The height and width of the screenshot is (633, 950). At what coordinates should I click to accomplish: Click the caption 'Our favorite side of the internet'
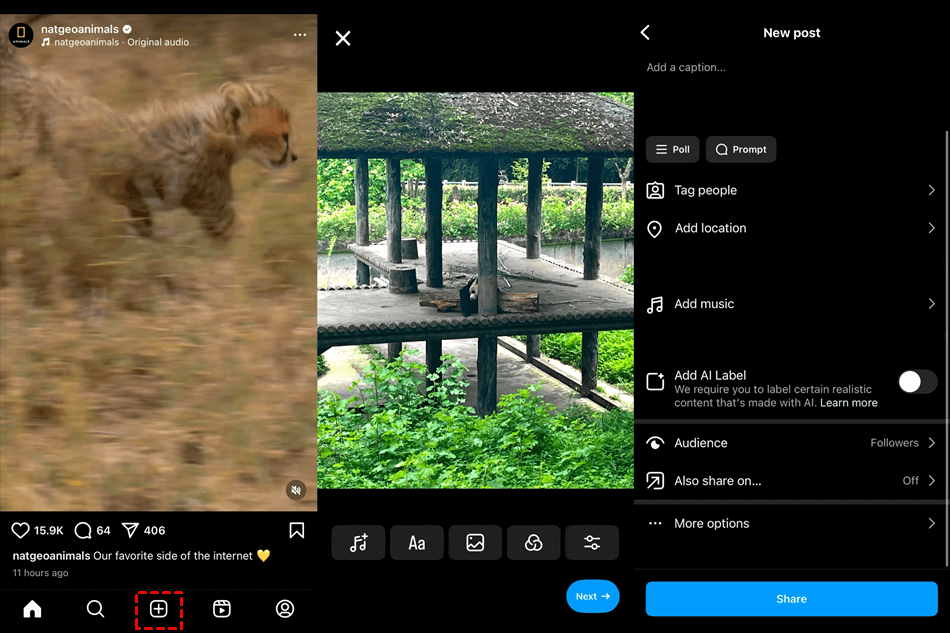point(173,555)
